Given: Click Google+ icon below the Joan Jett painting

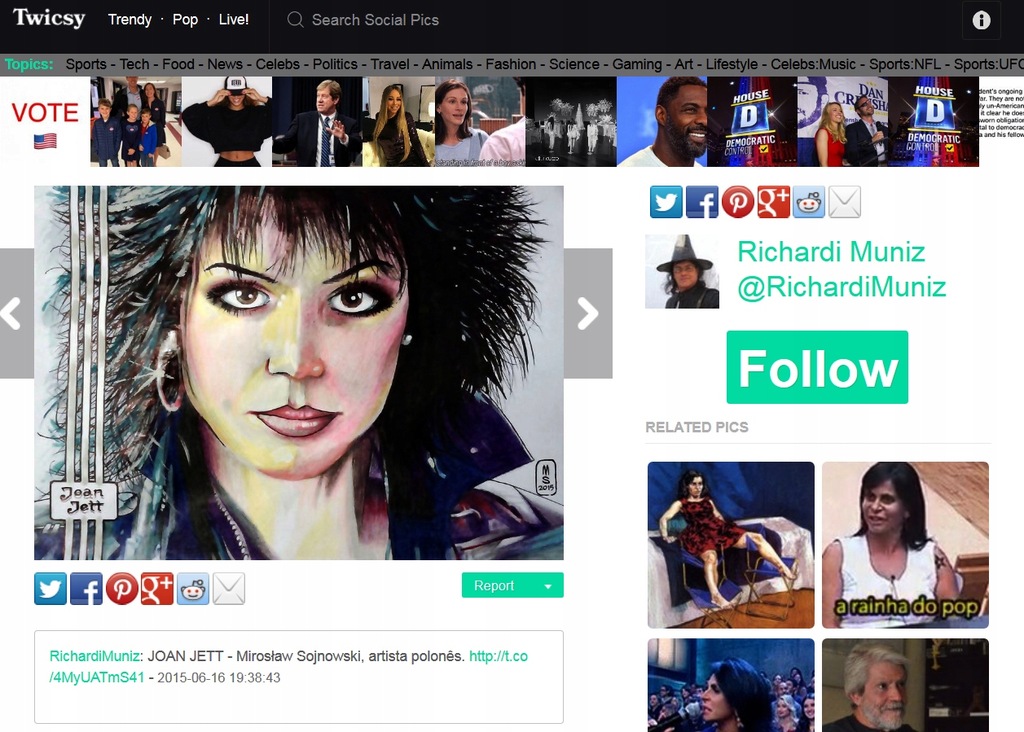Looking at the screenshot, I should 157,588.
